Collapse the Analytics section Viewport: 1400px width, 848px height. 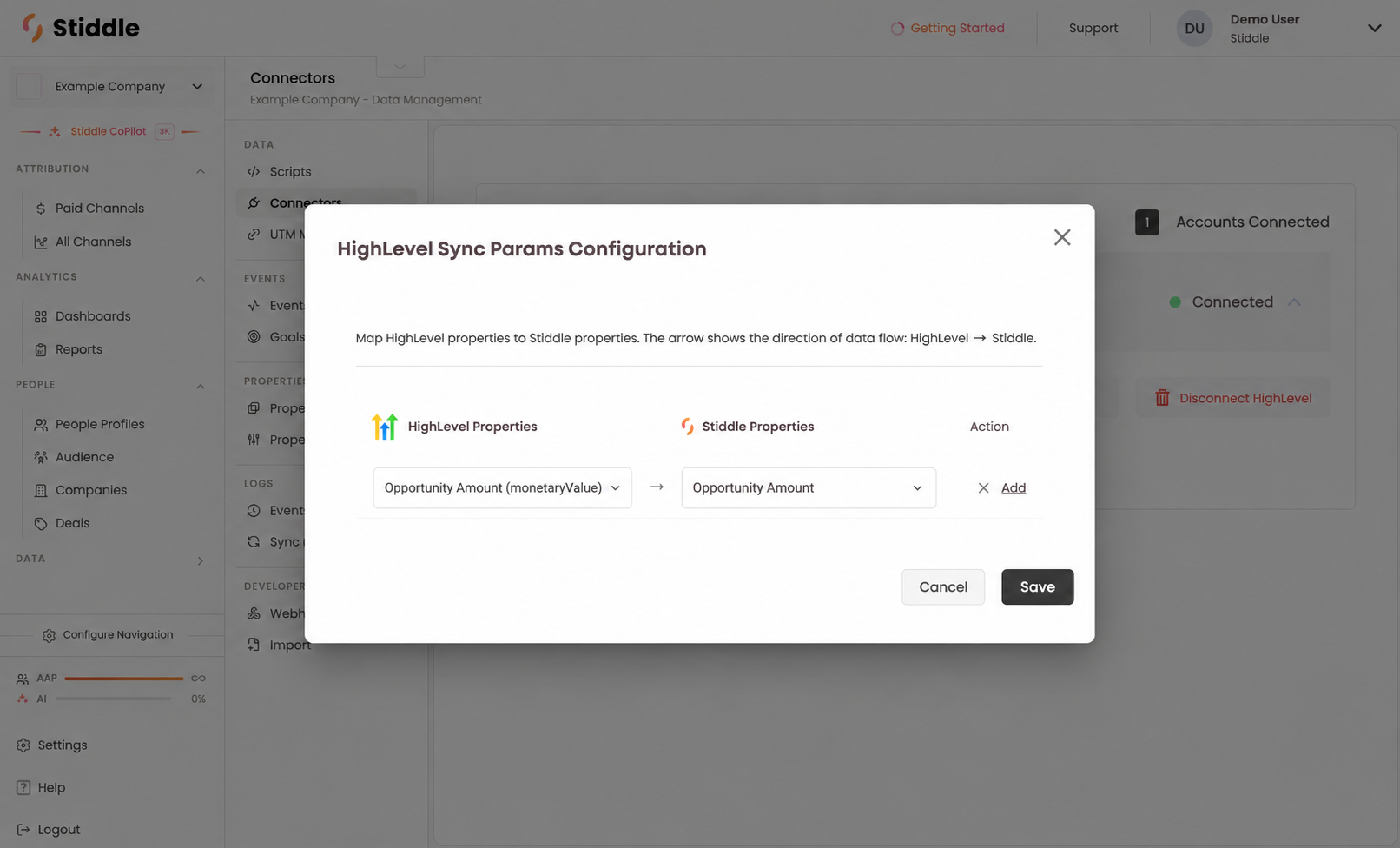tap(201, 278)
